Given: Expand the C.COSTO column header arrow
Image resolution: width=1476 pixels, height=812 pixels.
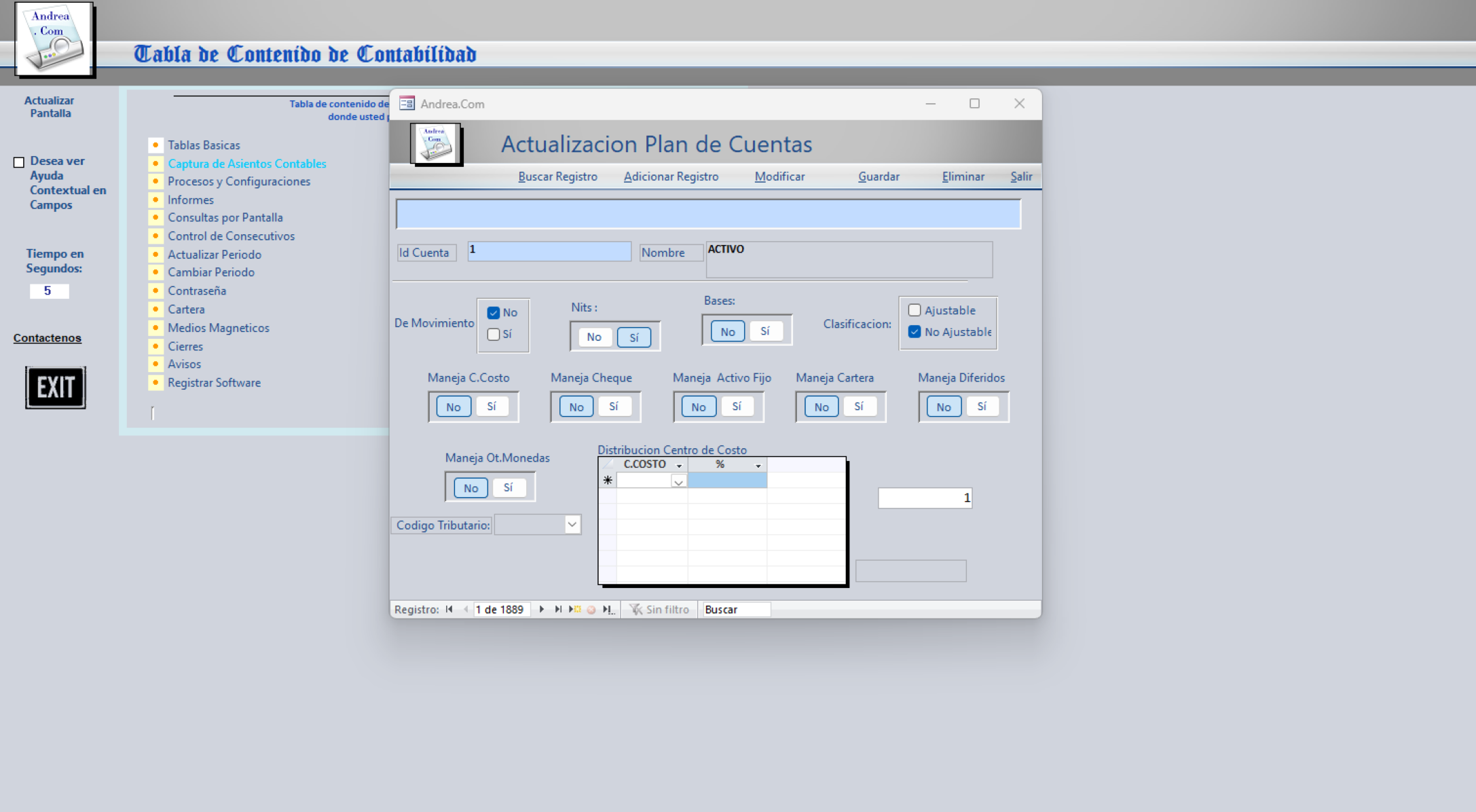Looking at the screenshot, I should click(679, 465).
